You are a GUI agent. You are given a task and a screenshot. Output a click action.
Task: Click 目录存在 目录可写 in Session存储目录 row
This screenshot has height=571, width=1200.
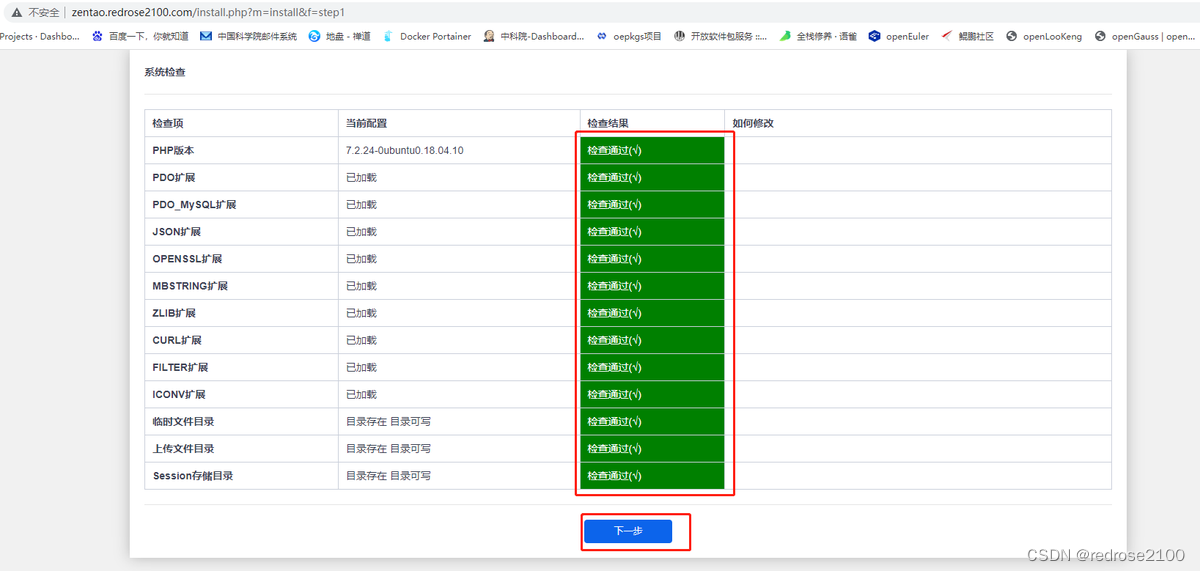coord(388,475)
